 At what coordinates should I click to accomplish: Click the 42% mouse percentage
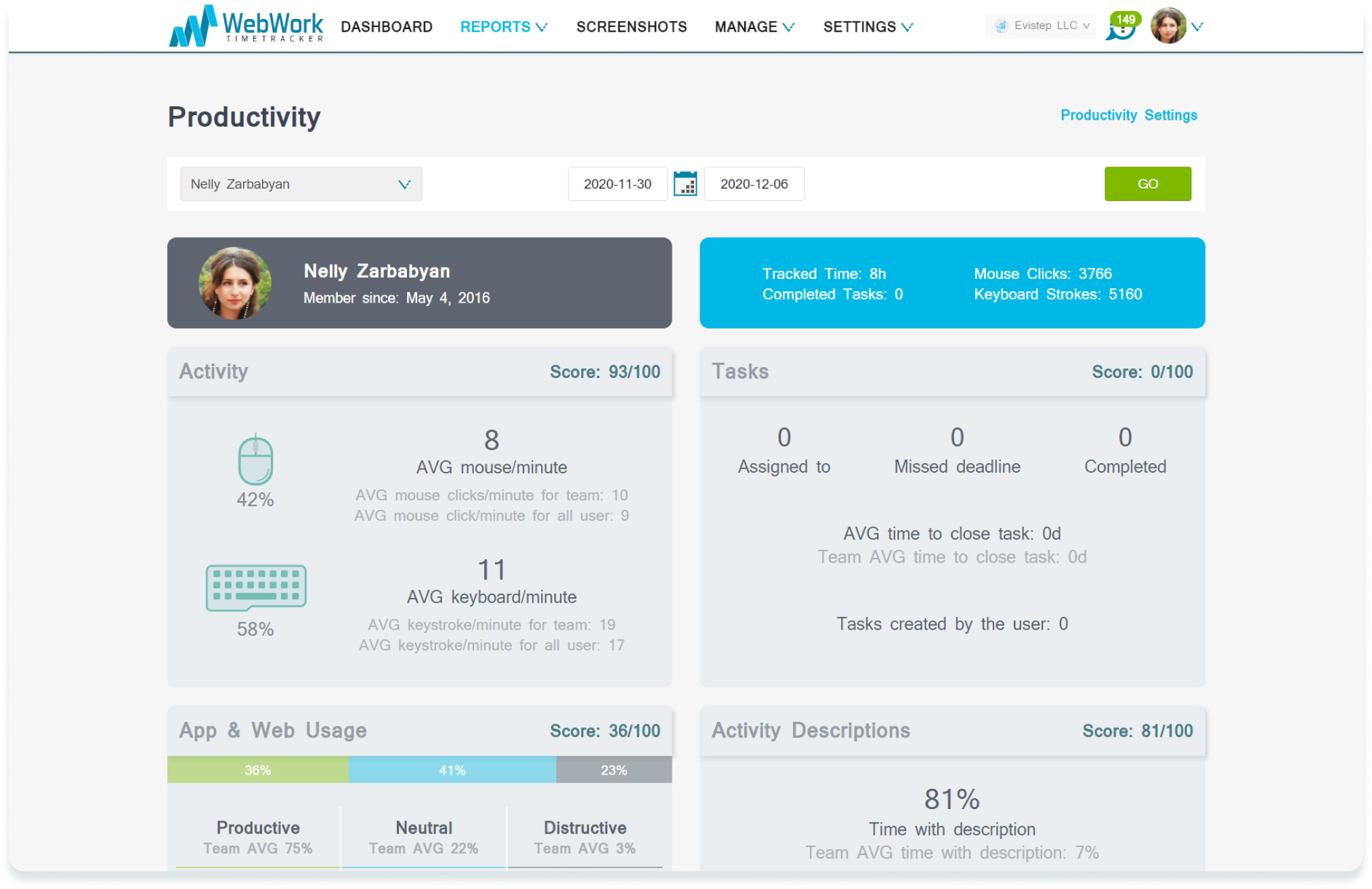pos(255,500)
